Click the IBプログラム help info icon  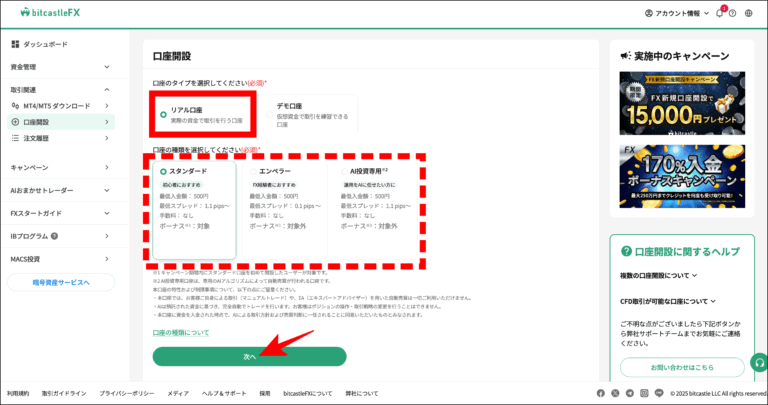(54, 236)
